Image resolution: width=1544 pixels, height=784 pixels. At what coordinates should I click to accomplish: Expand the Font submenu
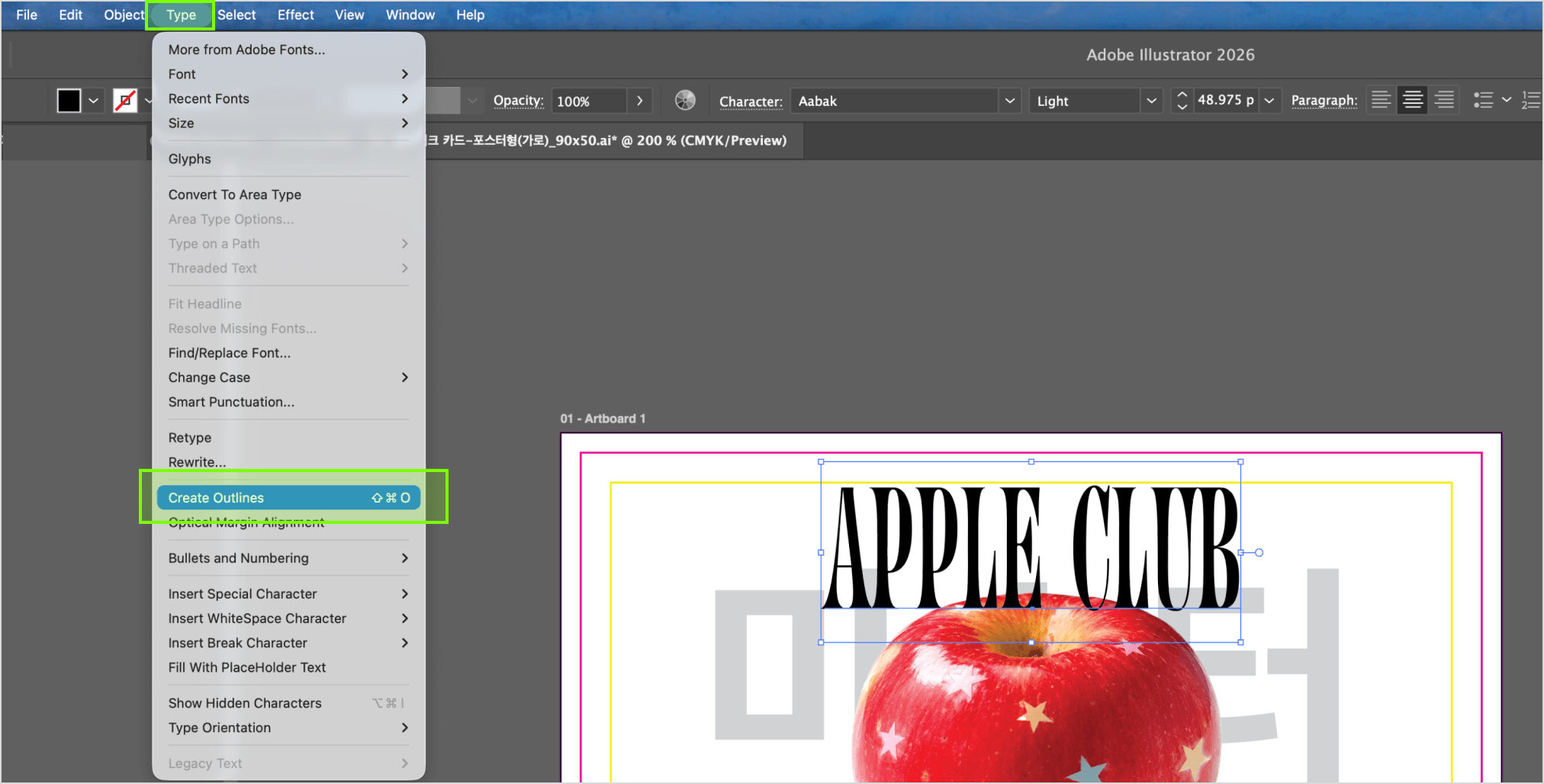[x=288, y=74]
